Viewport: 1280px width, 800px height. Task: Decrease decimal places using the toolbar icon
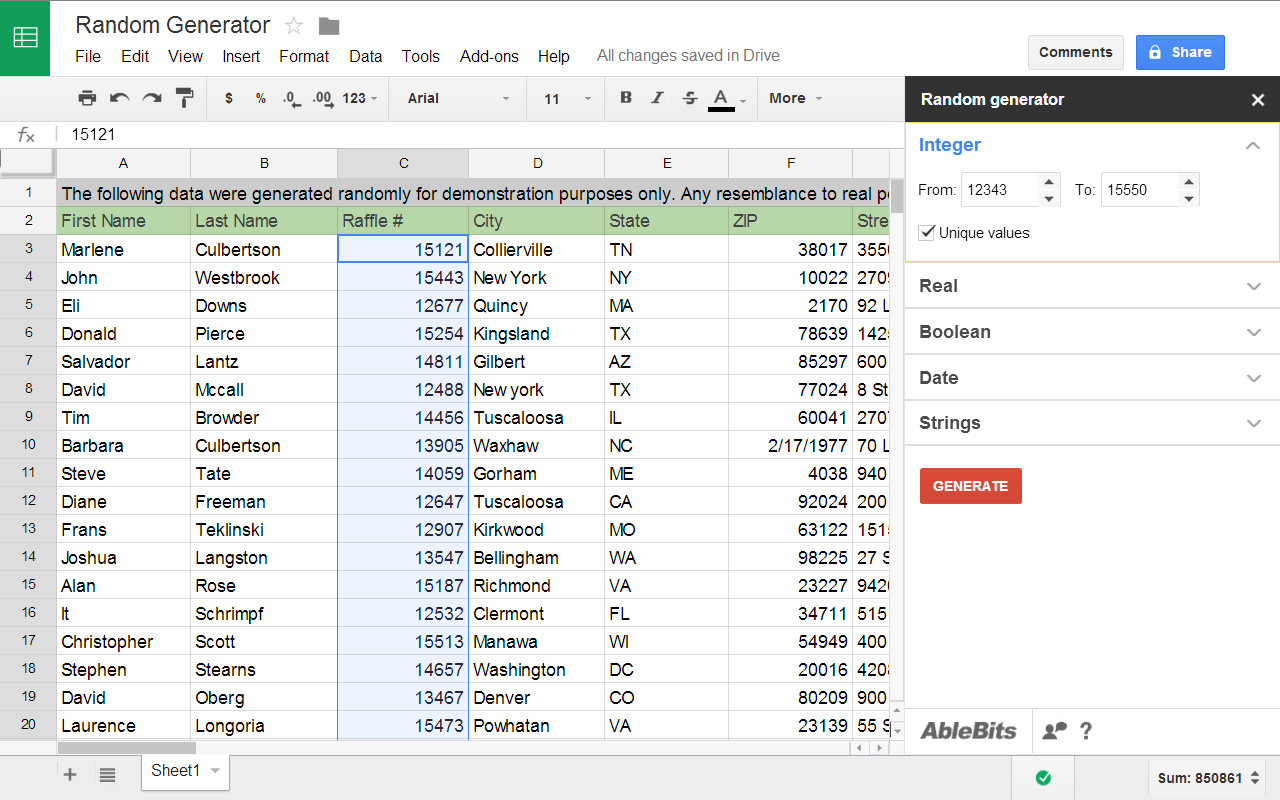point(291,98)
